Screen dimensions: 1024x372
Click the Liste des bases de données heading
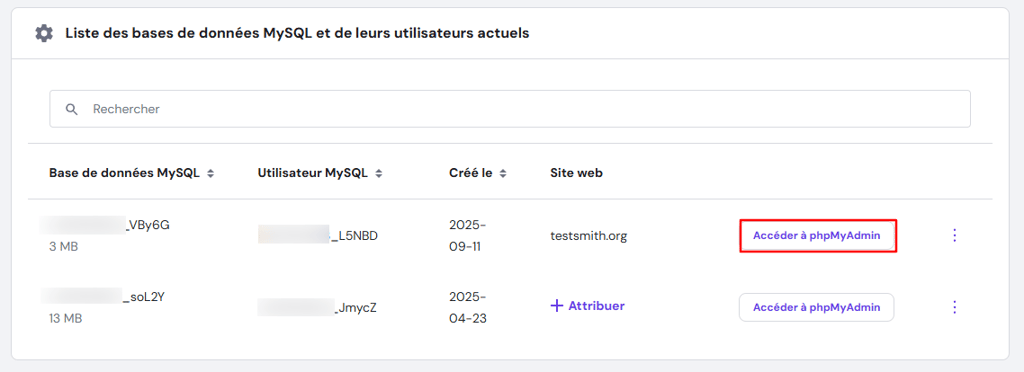tap(297, 33)
